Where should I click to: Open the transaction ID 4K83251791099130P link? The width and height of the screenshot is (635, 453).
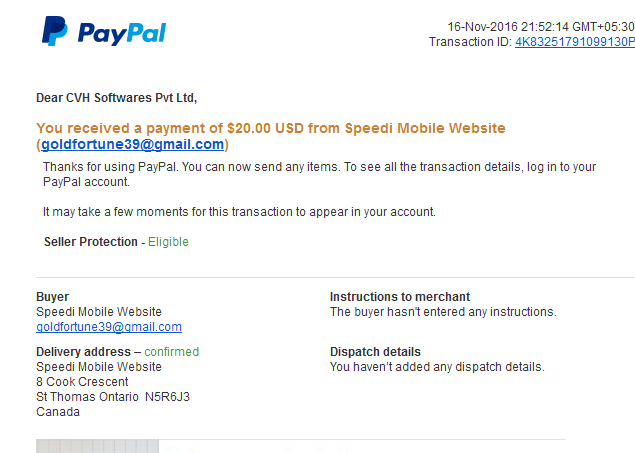(575, 42)
